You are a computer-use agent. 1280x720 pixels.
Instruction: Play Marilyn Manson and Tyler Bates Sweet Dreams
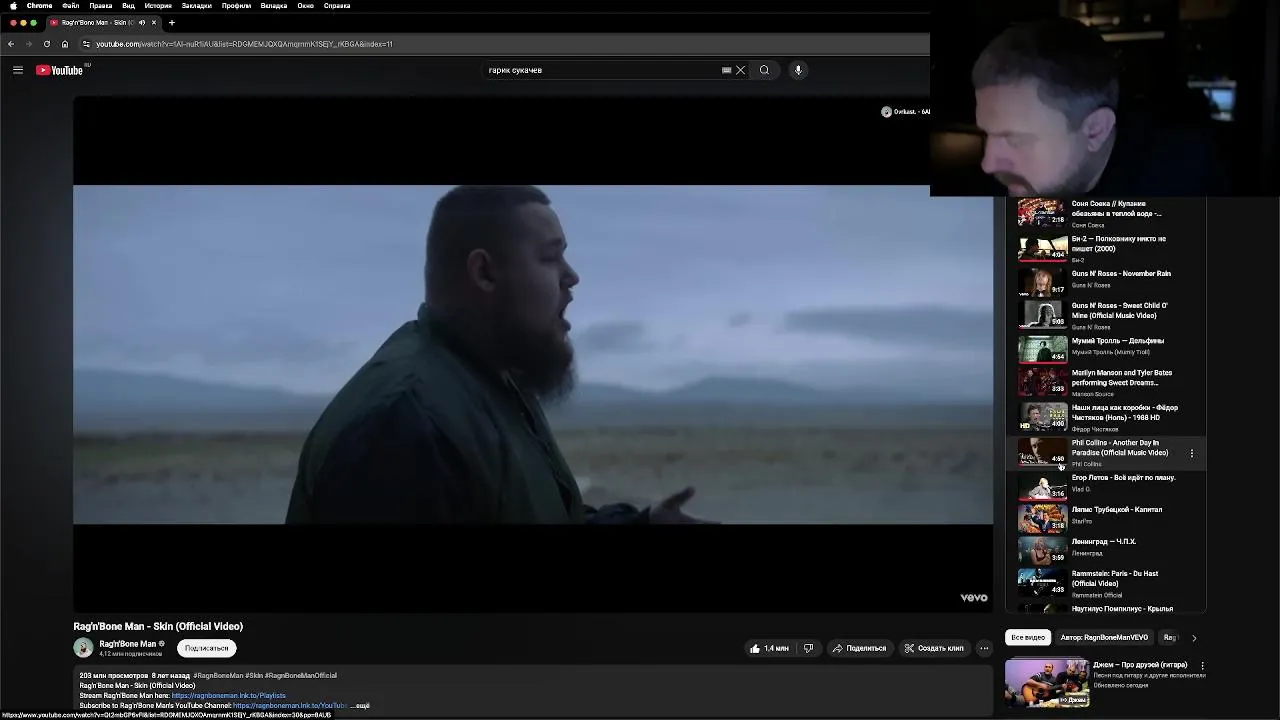click(x=1105, y=381)
